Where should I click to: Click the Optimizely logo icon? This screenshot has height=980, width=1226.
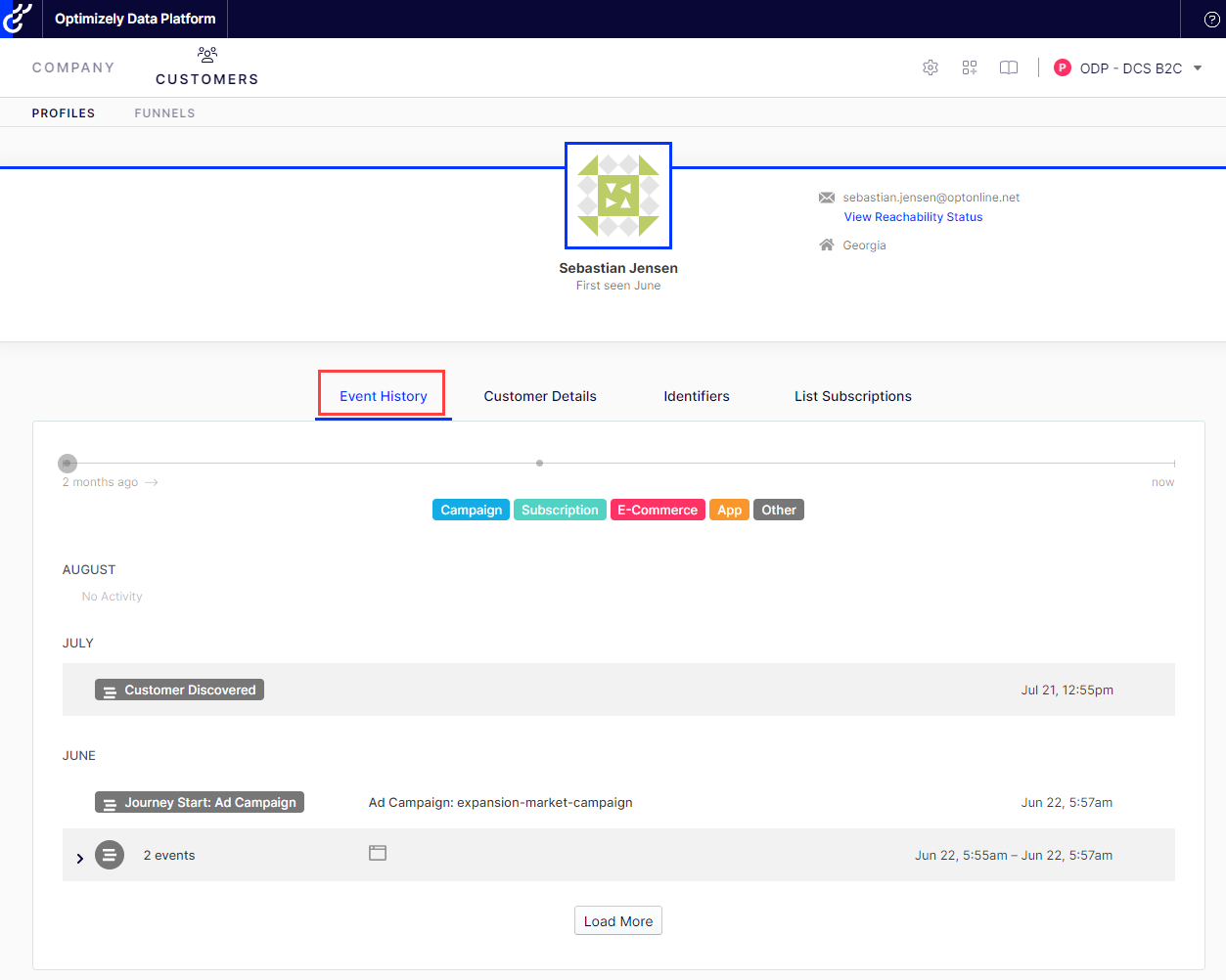click(17, 19)
